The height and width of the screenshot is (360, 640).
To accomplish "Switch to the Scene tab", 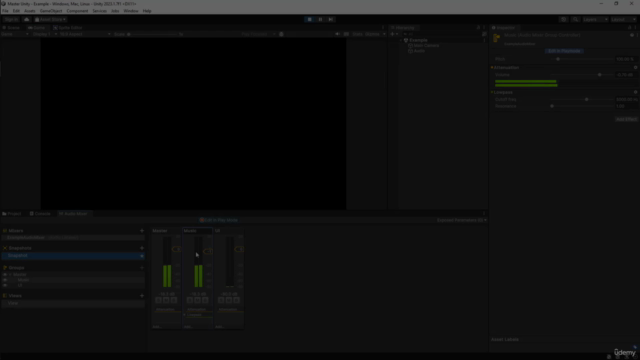I will (11, 28).
